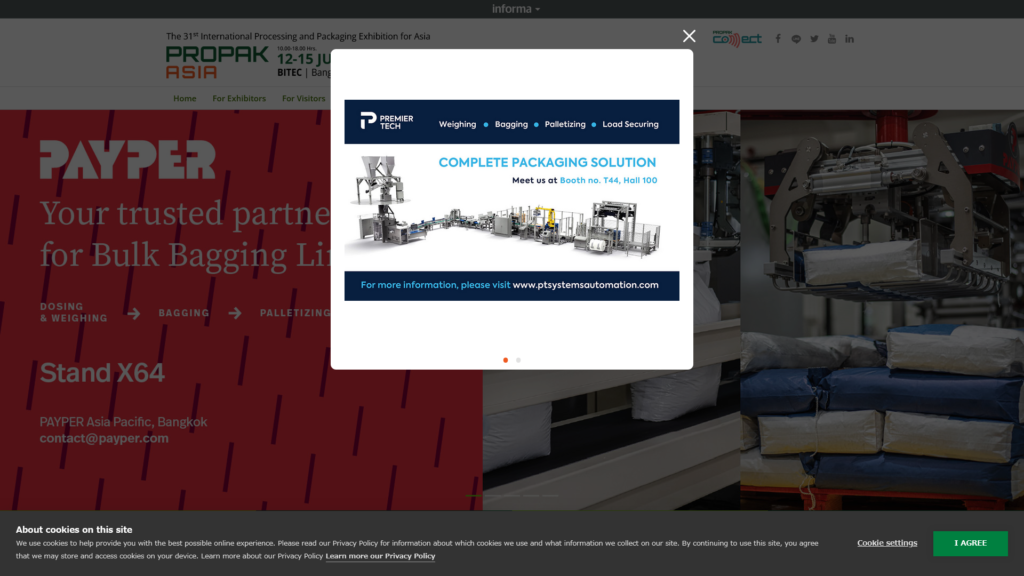Open the YouTube social icon
The image size is (1024, 576).
pyautogui.click(x=831, y=39)
